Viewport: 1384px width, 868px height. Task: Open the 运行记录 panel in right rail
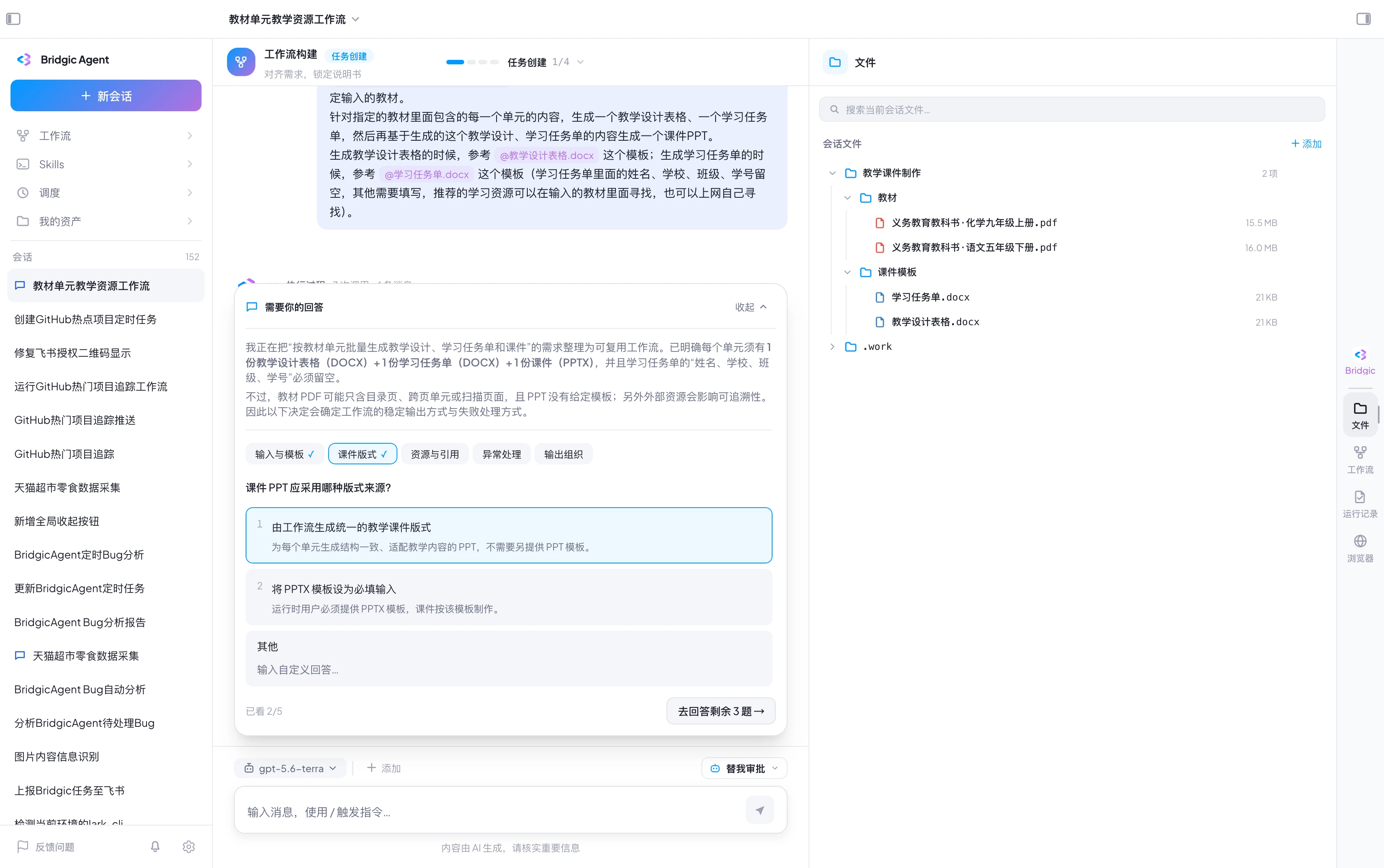tap(1360, 504)
